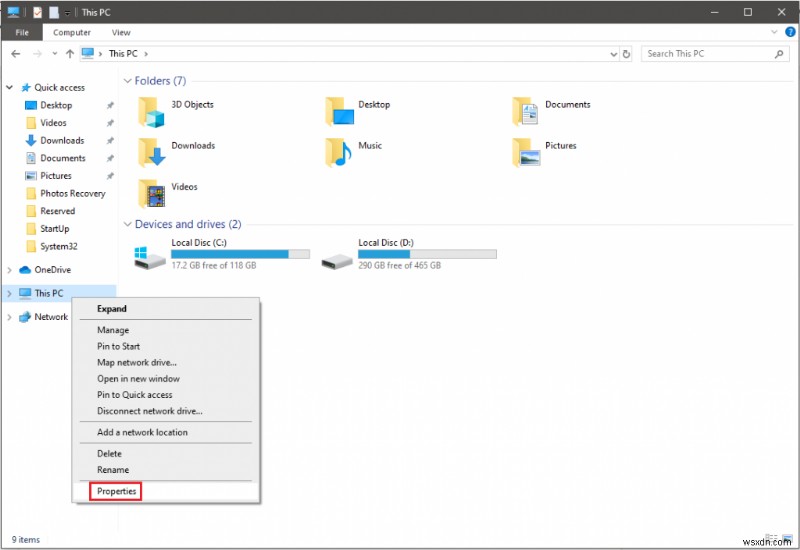
Task: Unpin Downloads using its pin icon
Action: coord(110,141)
